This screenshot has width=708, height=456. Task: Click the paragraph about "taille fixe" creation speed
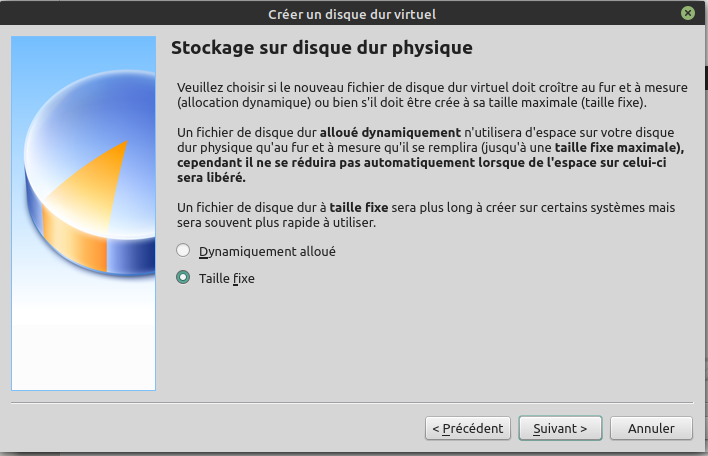coord(420,214)
